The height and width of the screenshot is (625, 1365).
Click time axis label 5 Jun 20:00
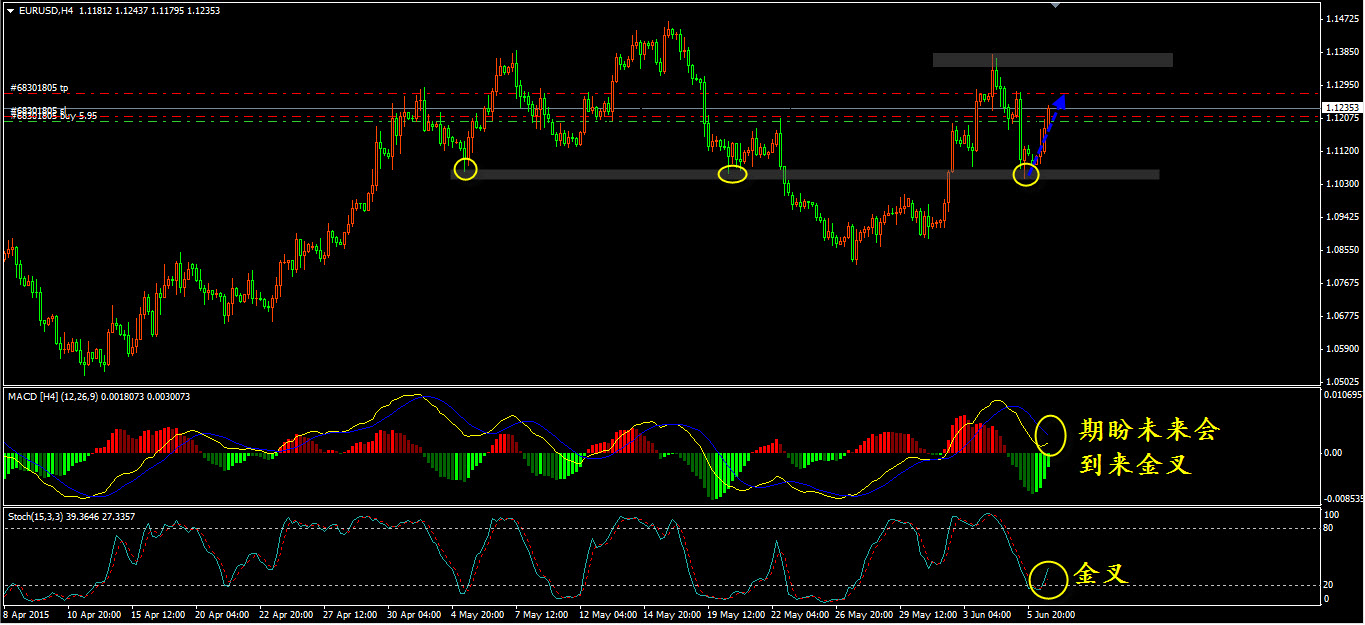pyautogui.click(x=1053, y=613)
